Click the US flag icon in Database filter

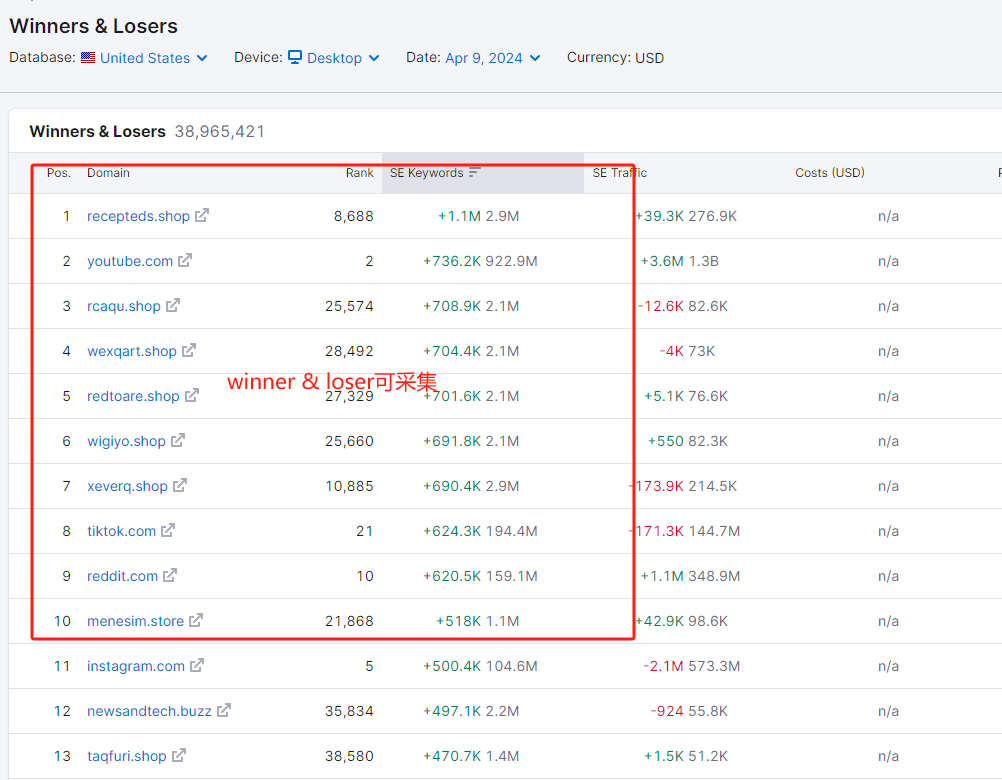tap(88, 57)
